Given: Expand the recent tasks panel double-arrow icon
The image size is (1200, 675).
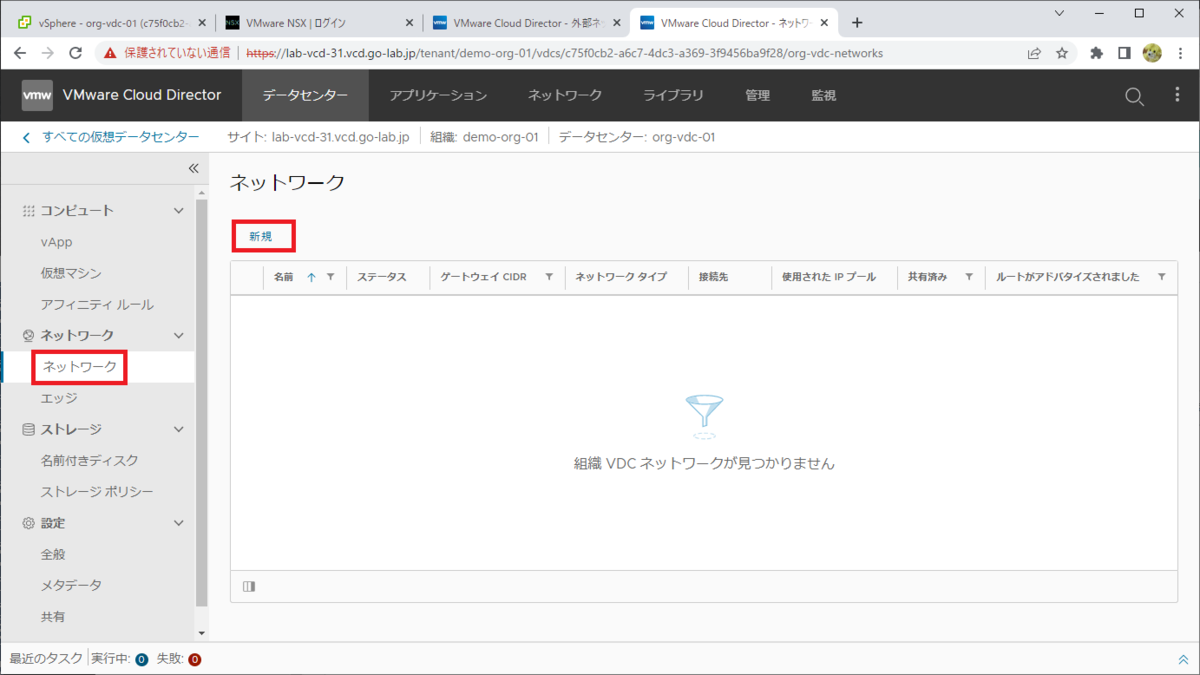Looking at the screenshot, I should coord(1183,659).
